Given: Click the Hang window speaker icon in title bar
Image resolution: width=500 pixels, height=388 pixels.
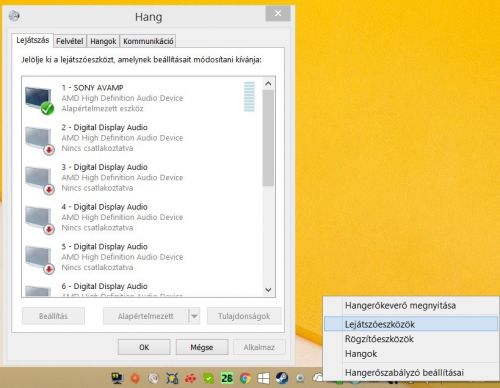Looking at the screenshot, I should [14, 16].
